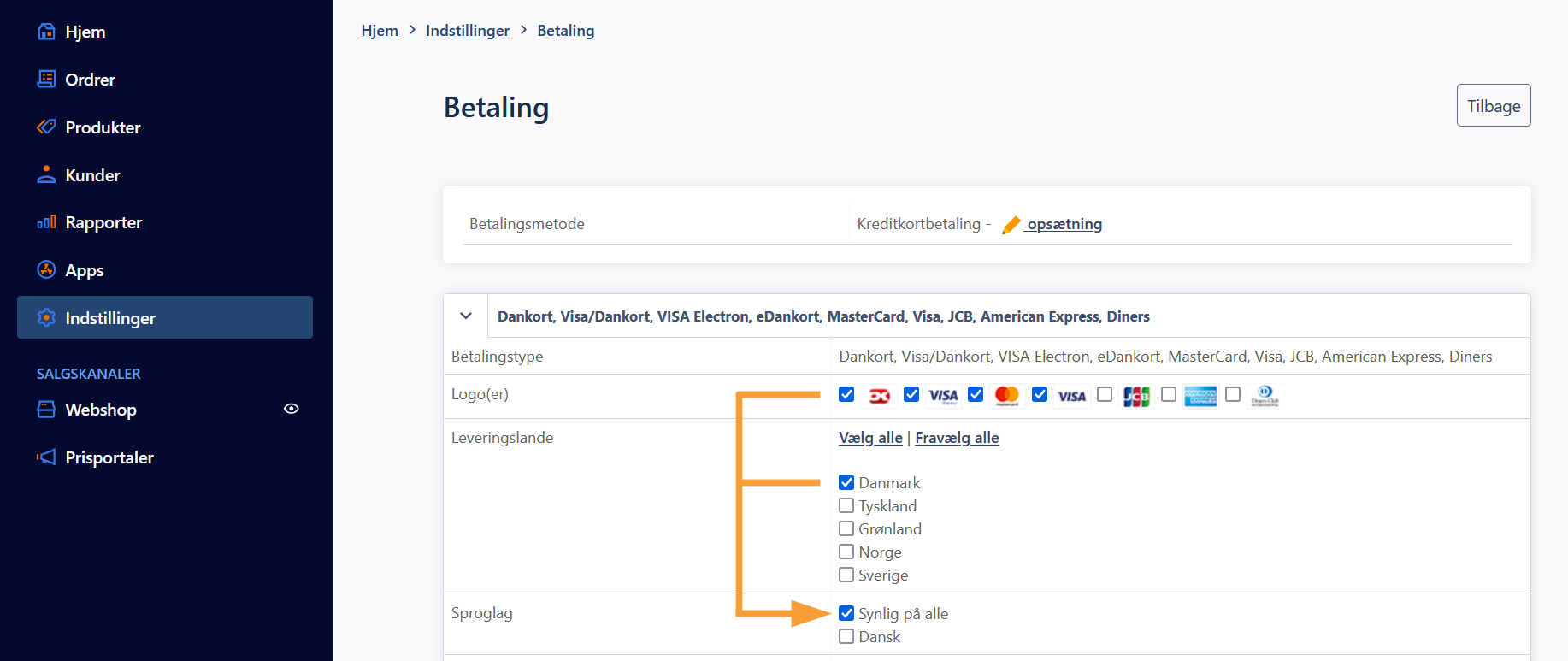The width and height of the screenshot is (1568, 661).
Task: Click the Prisportaler megaphone icon
Action: tap(46, 457)
